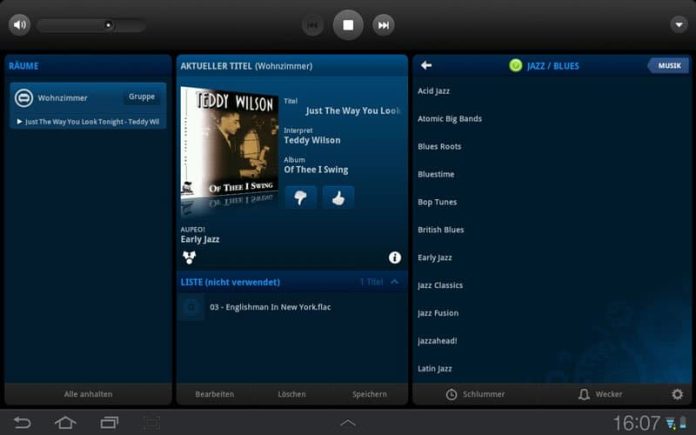Open the Schlummer sleep timer
The width and height of the screenshot is (696, 435).
(475, 394)
